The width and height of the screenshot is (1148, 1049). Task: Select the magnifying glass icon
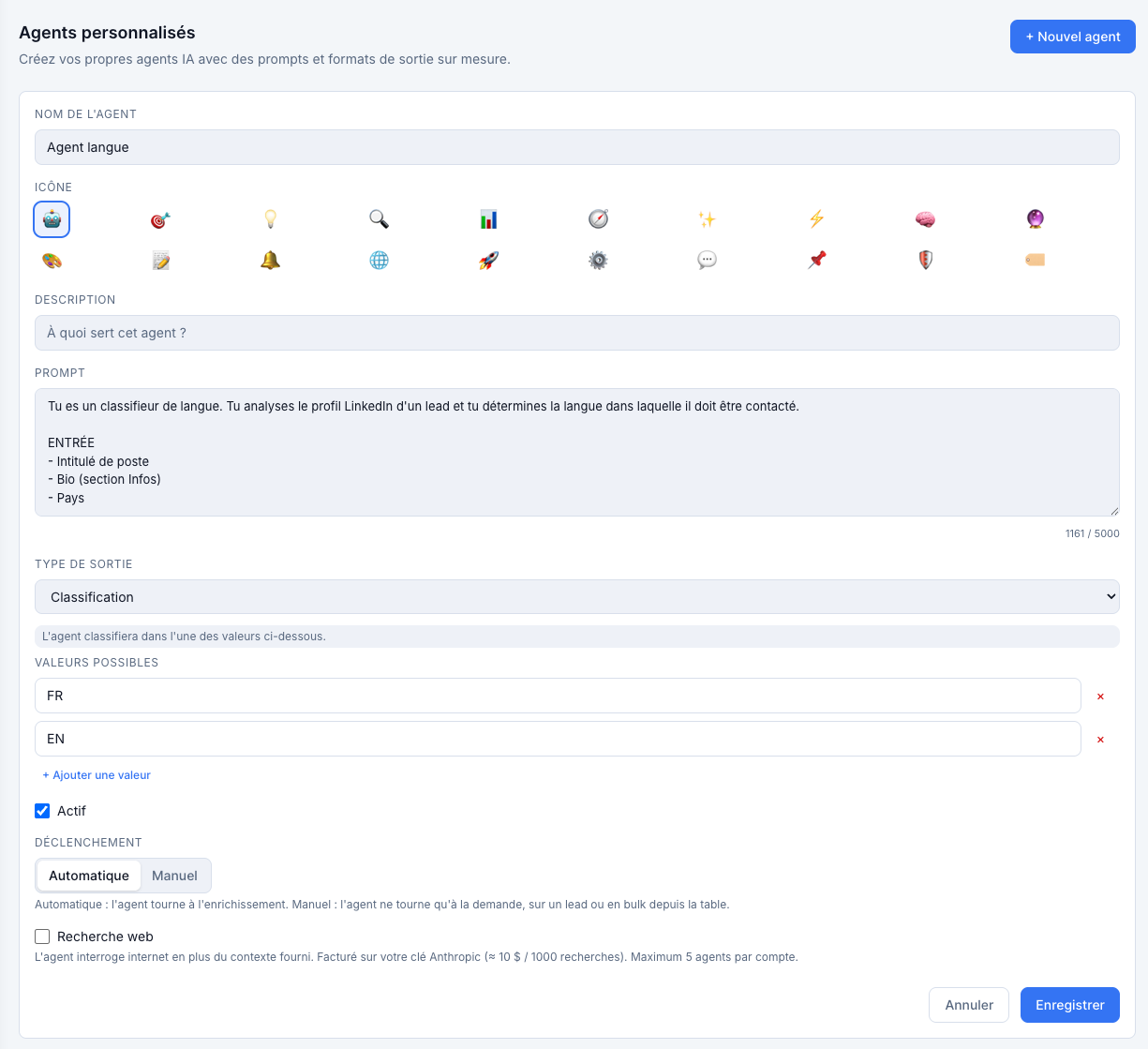point(379,219)
